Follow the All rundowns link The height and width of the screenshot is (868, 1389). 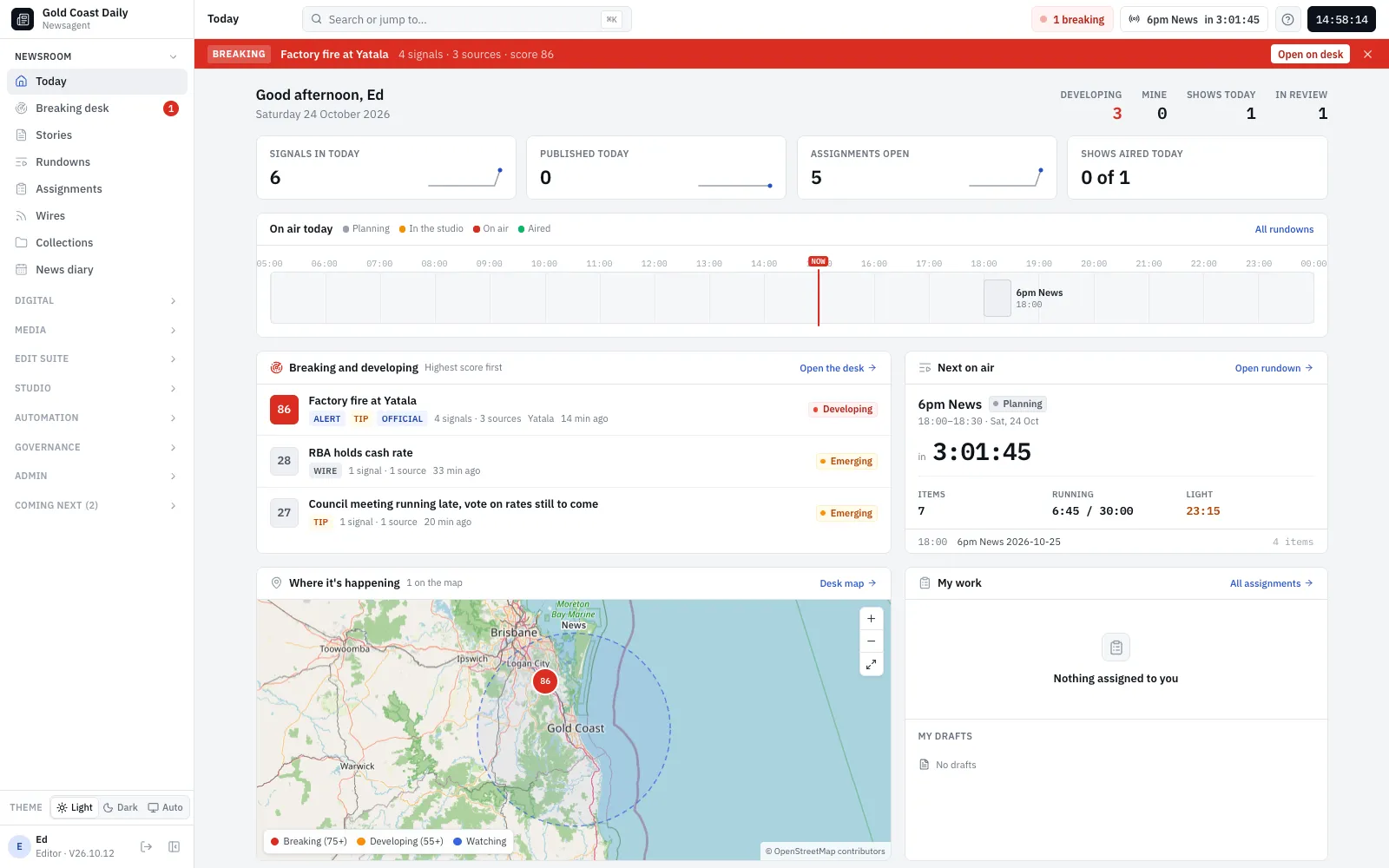(1284, 229)
